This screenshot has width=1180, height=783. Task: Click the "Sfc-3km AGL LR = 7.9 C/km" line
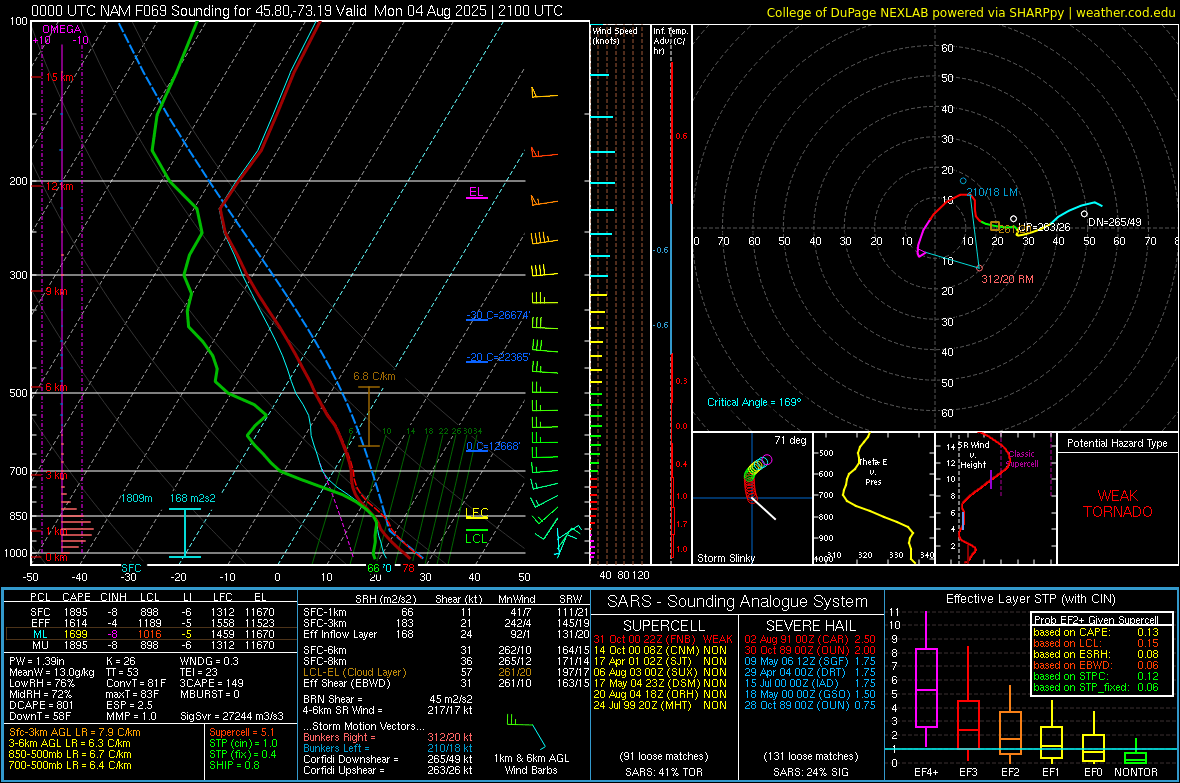(75, 733)
